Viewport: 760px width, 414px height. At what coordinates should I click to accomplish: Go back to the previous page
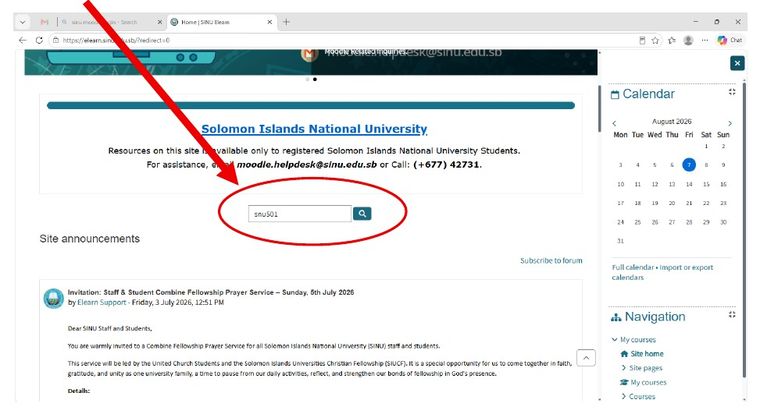tap(22, 40)
